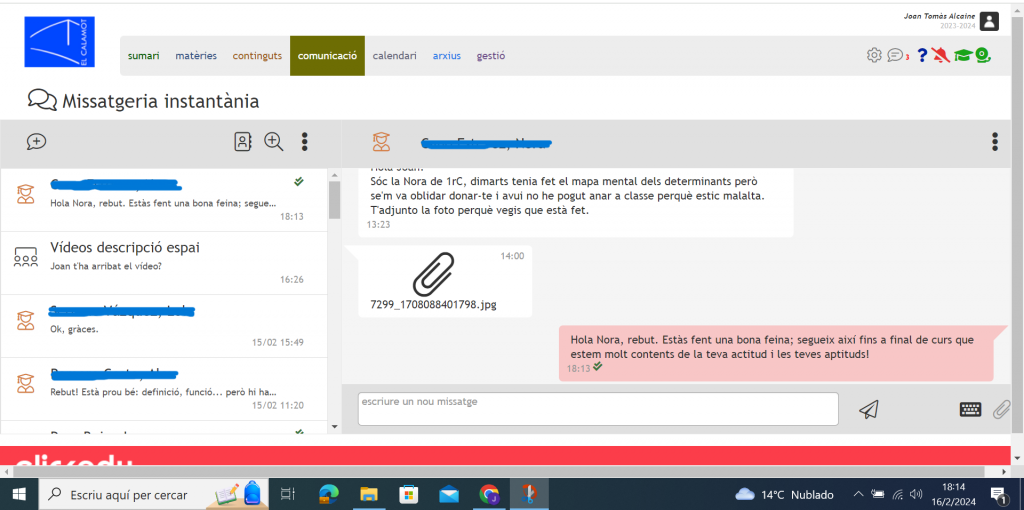Open unread messages speech bubble indicator

[897, 55]
